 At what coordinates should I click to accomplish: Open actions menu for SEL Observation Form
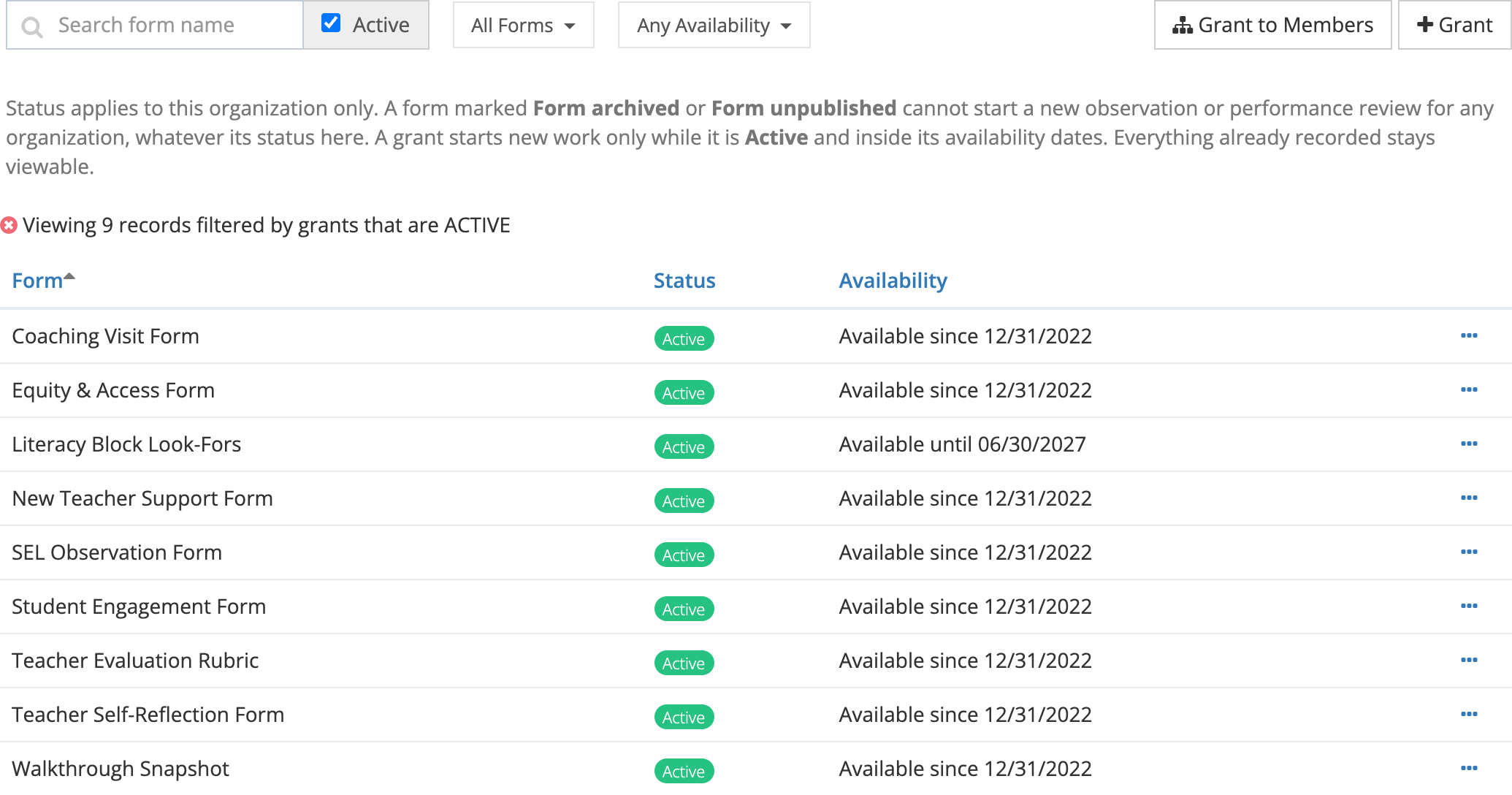tap(1469, 552)
